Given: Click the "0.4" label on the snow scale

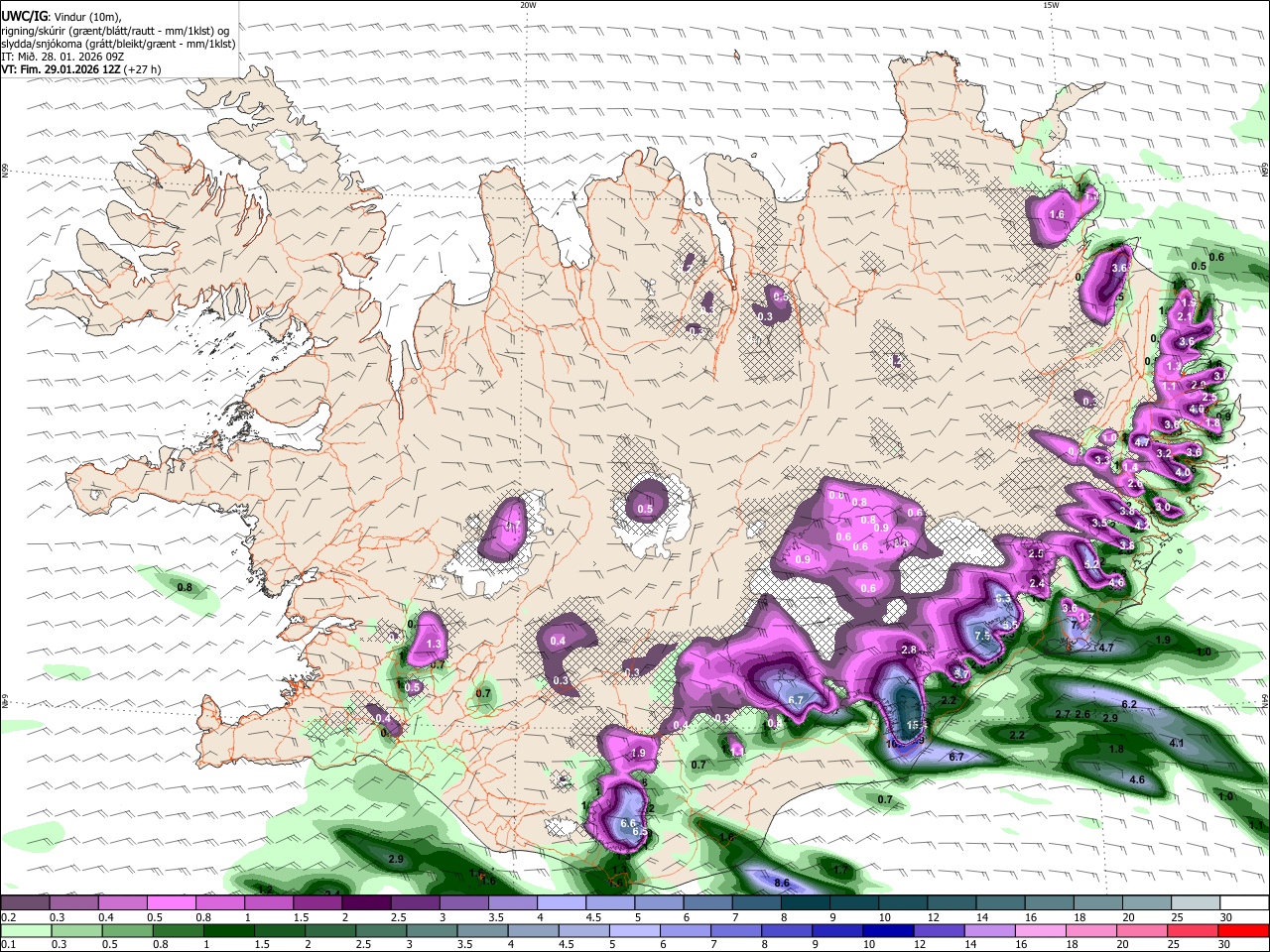Looking at the screenshot, I should [106, 917].
